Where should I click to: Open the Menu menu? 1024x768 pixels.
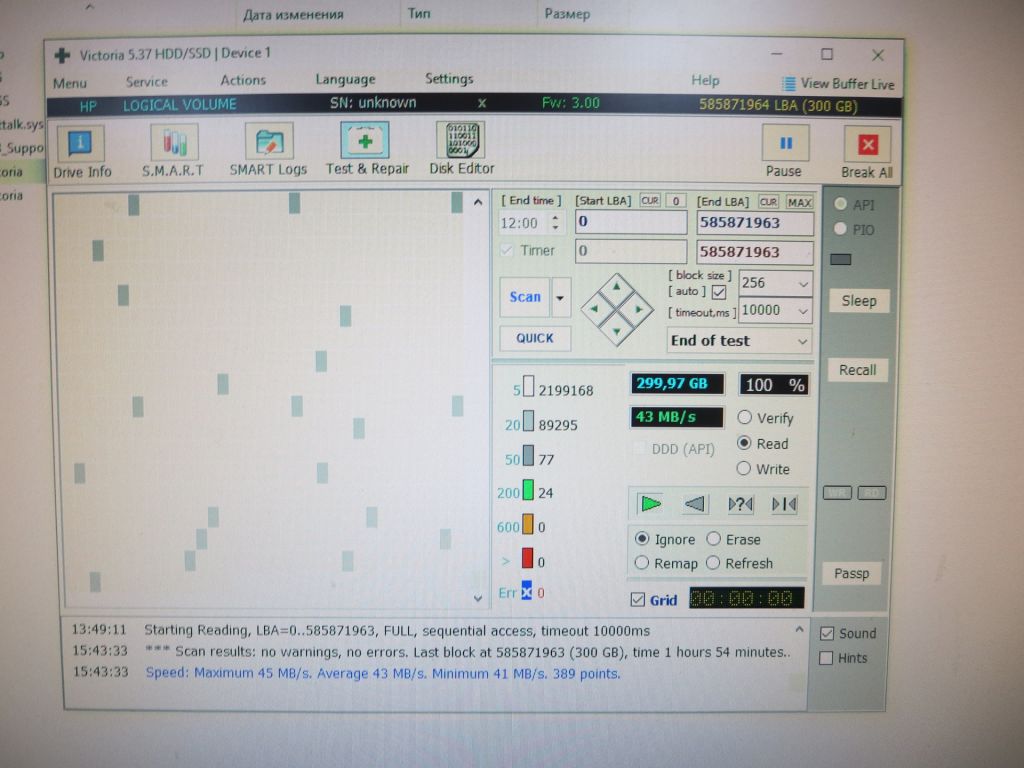click(70, 83)
